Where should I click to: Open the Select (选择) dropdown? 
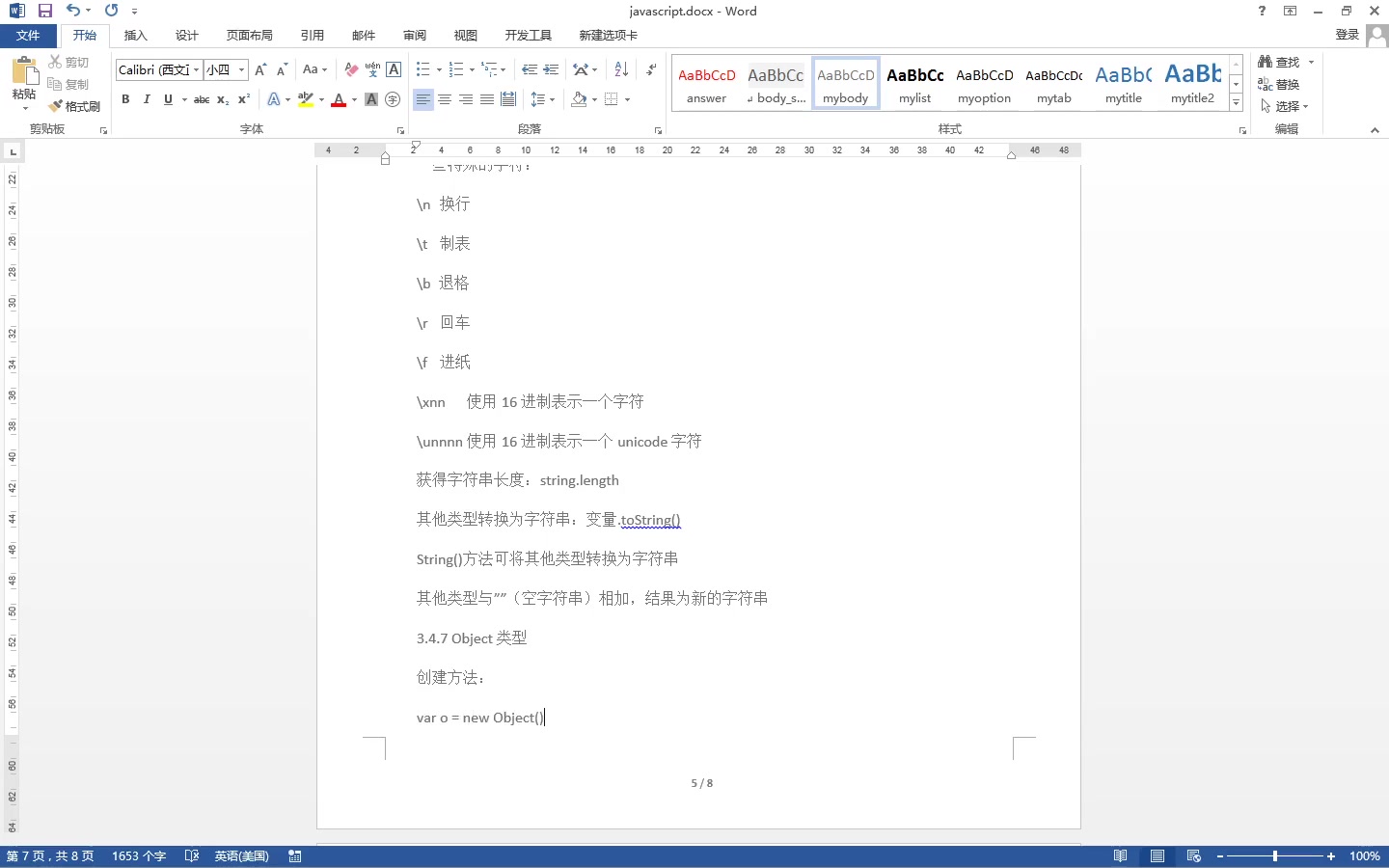pyautogui.click(x=1285, y=106)
